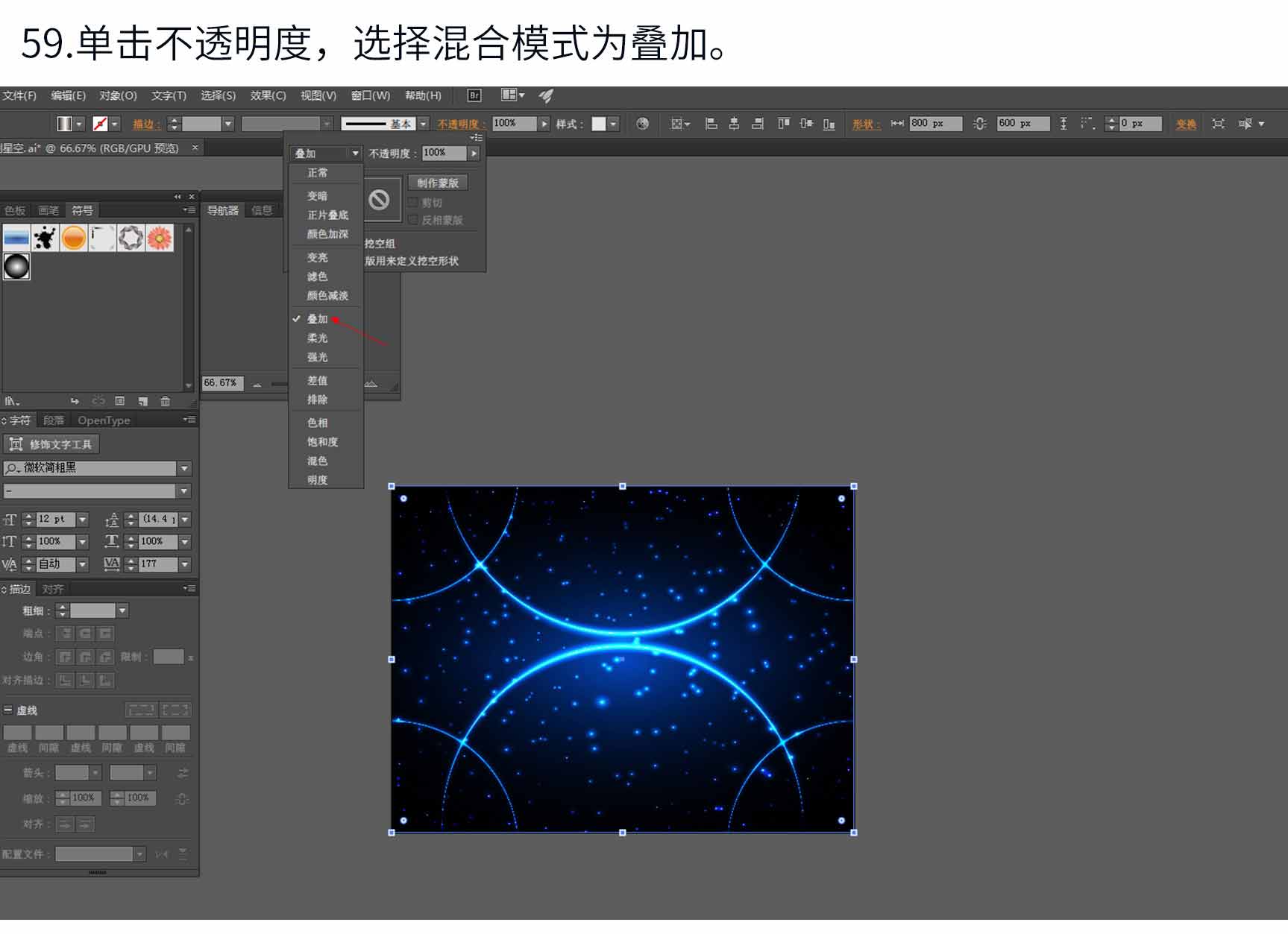Open the 基本 brush definition dropdown
Image resolution: width=1288 pixels, height=934 pixels.
pyautogui.click(x=423, y=124)
